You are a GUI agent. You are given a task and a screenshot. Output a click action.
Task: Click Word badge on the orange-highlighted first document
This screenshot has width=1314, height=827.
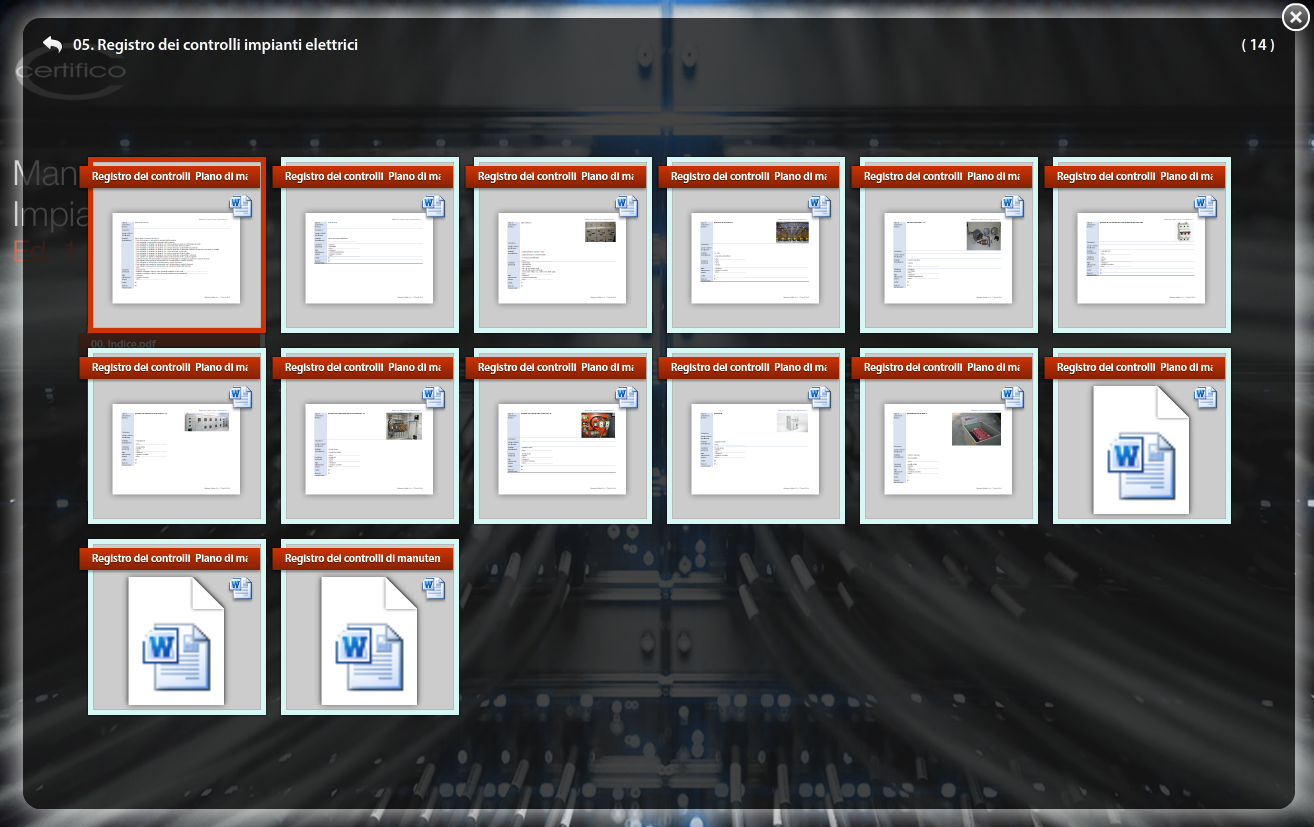click(x=241, y=206)
